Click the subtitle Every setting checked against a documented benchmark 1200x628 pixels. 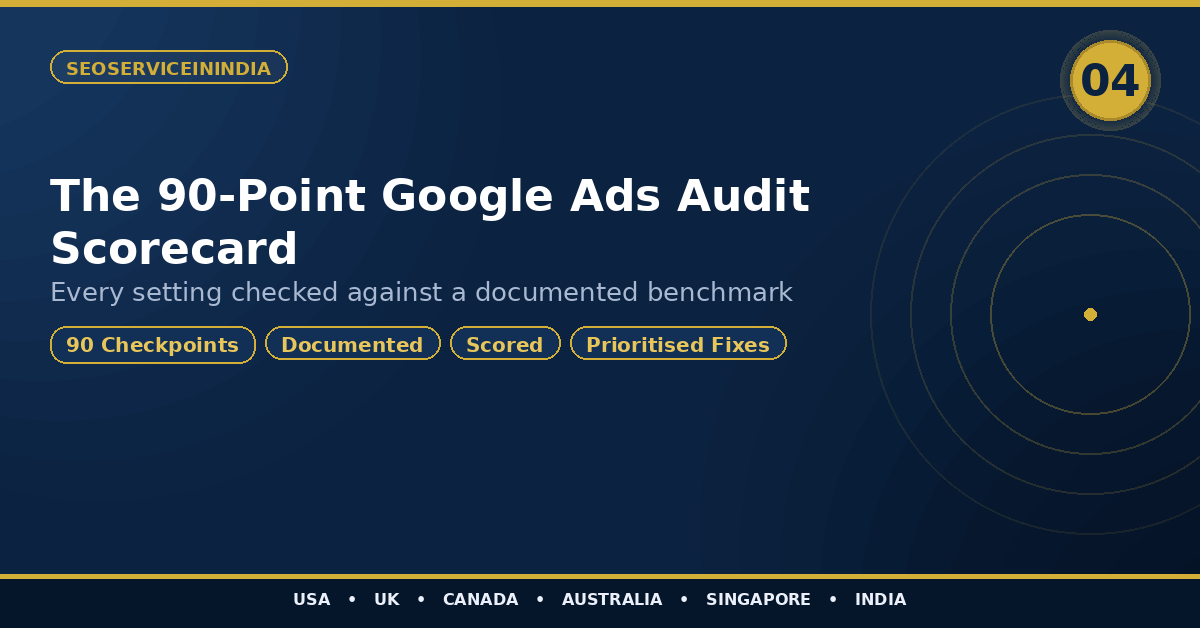click(x=421, y=292)
